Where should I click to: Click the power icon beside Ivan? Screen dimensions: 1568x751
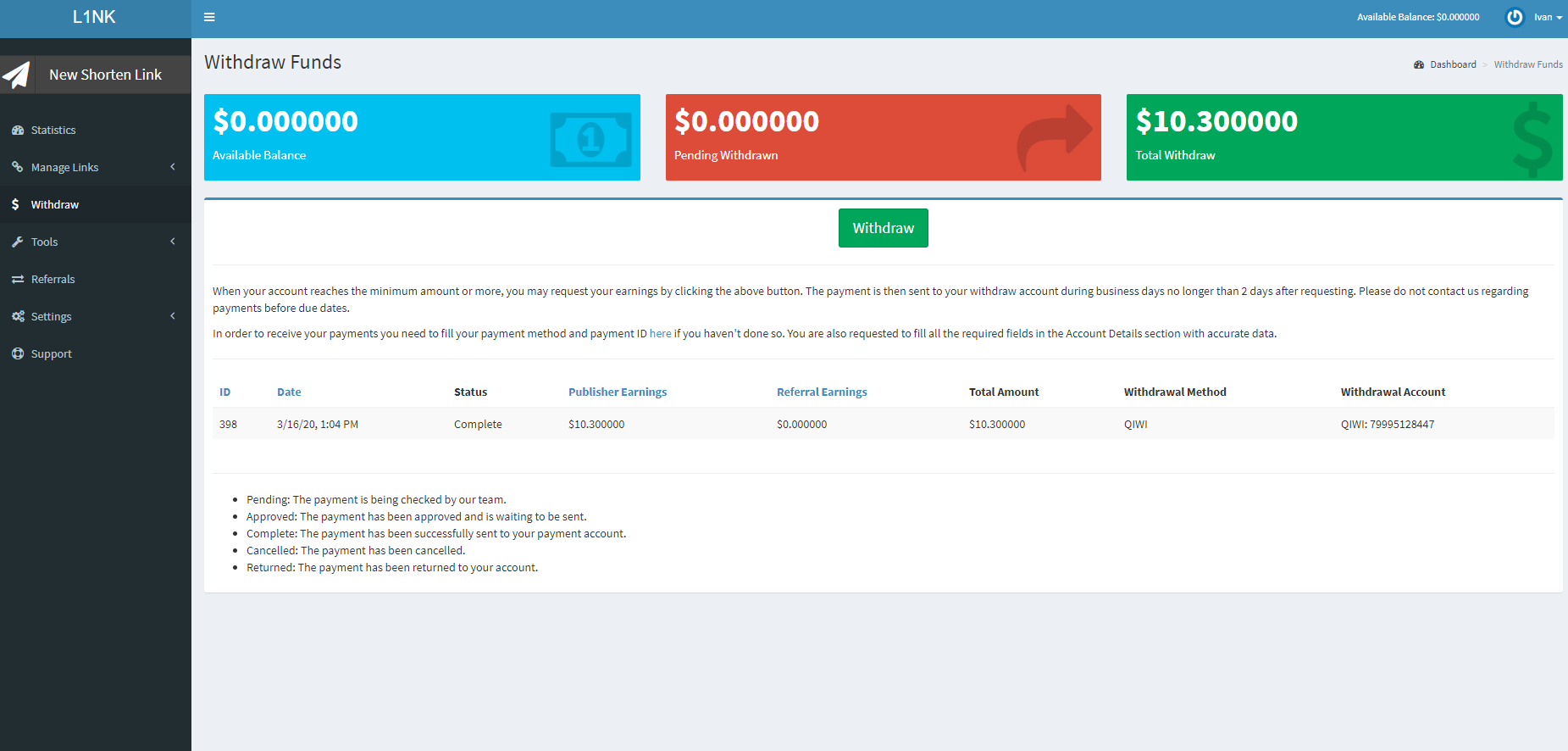click(x=1515, y=17)
